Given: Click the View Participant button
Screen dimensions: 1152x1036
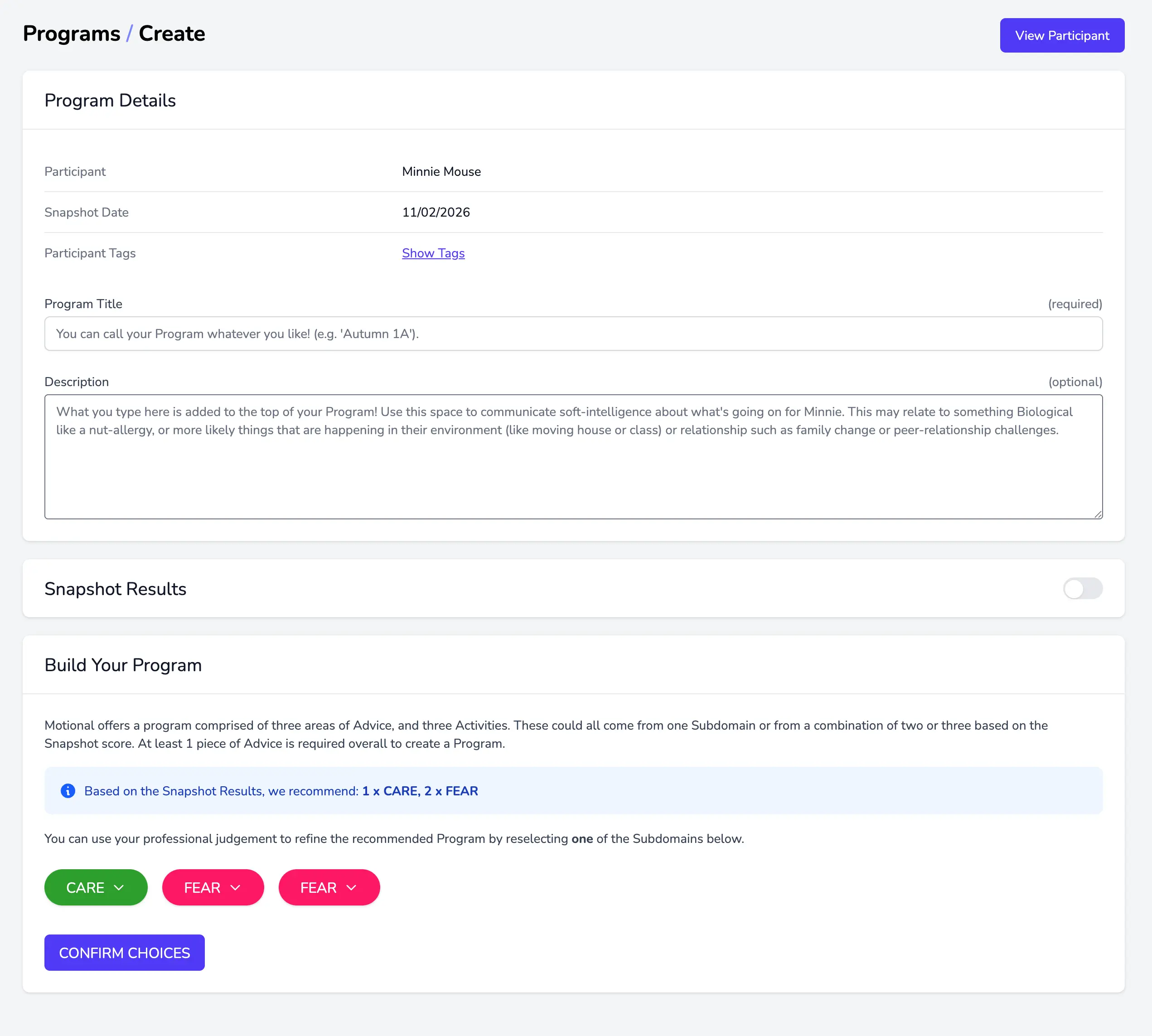Looking at the screenshot, I should coord(1061,35).
